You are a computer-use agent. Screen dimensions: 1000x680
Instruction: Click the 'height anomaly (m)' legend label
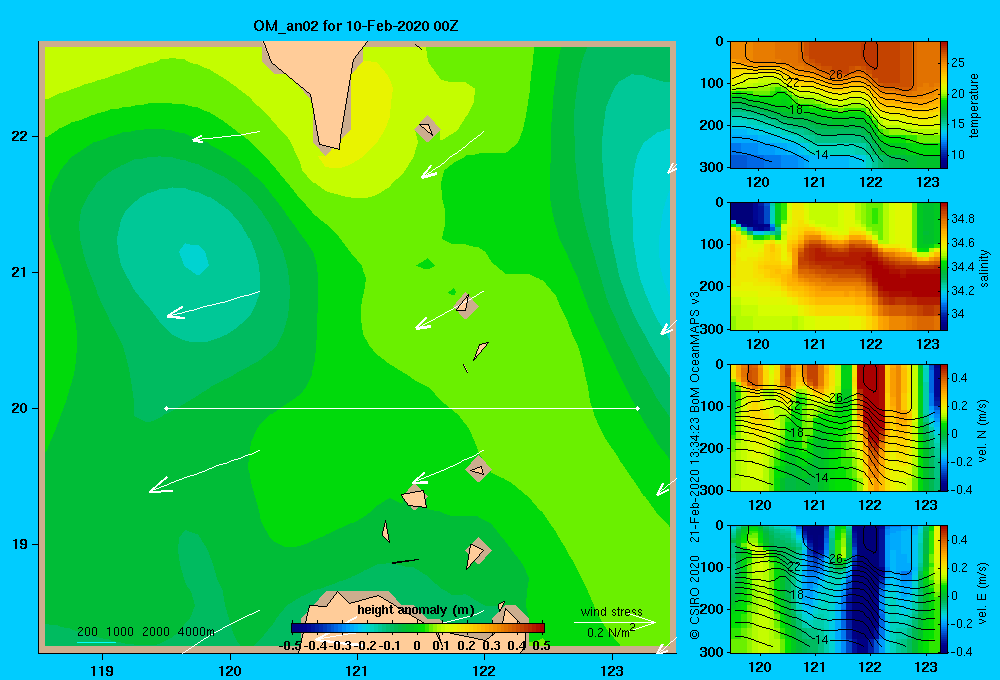click(416, 610)
